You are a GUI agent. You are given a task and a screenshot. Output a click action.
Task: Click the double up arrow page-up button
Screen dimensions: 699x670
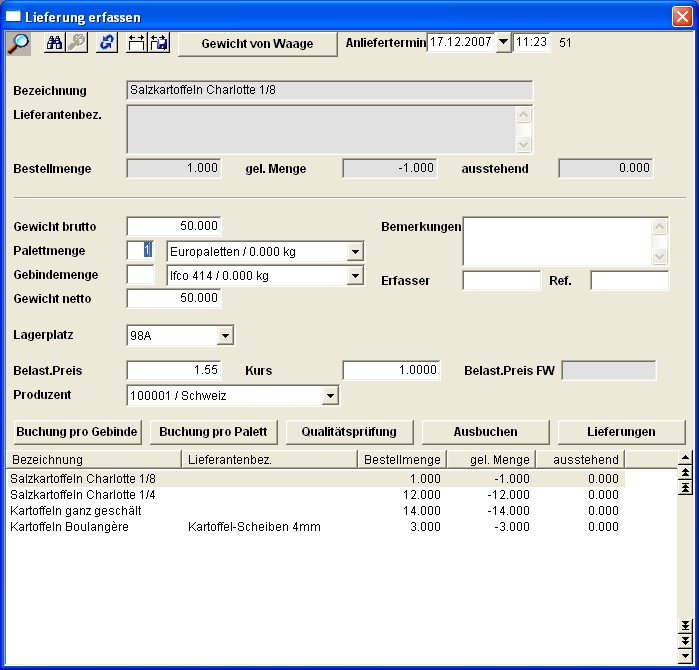click(685, 472)
